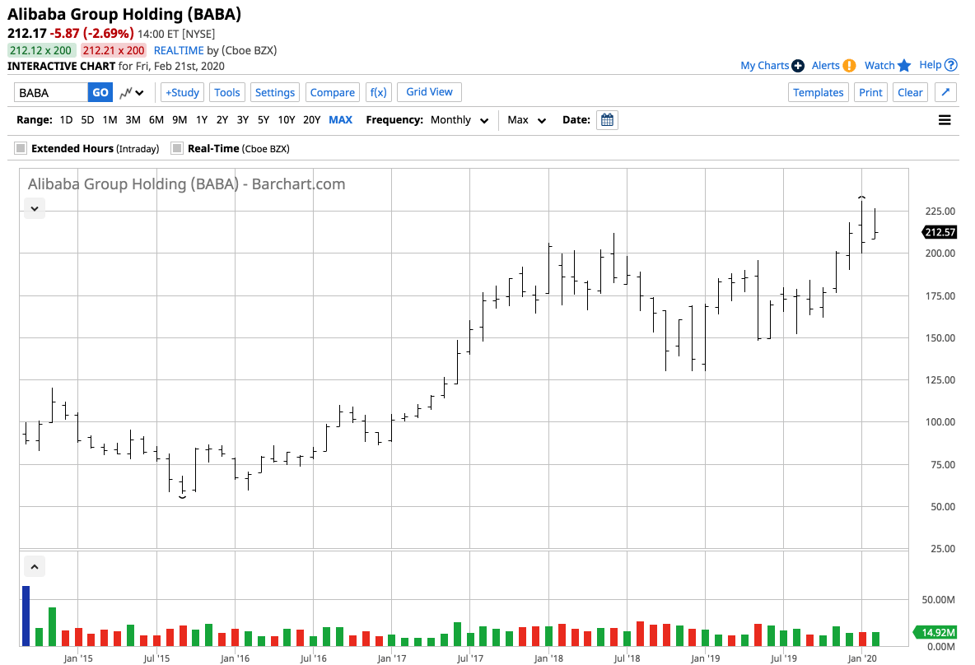Click the 50.00M volume axis label

[x=938, y=600]
